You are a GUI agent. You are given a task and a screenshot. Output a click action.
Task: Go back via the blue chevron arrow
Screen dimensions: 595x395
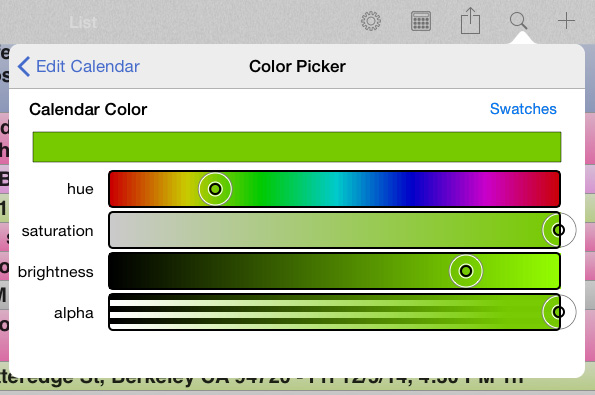point(24,67)
